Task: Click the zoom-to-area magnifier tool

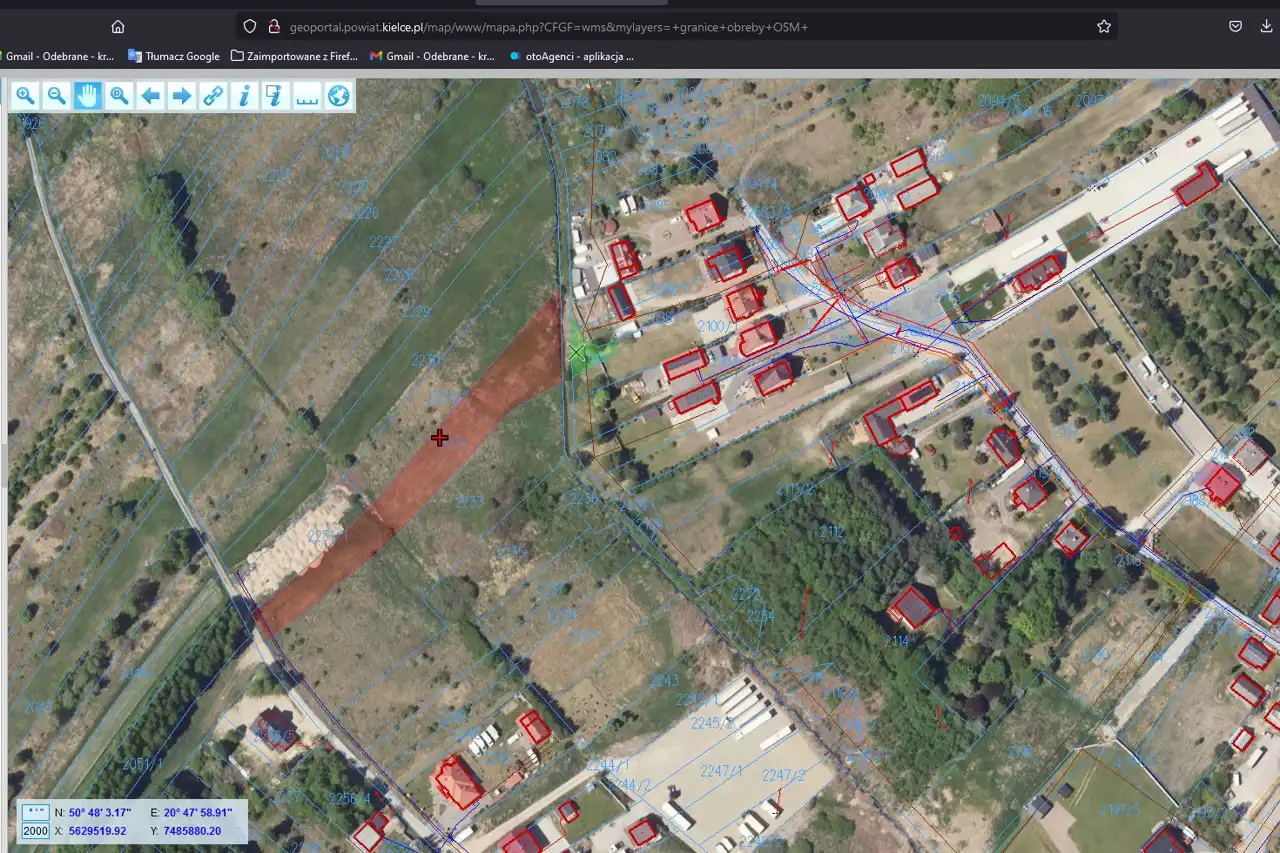Action: [x=119, y=96]
